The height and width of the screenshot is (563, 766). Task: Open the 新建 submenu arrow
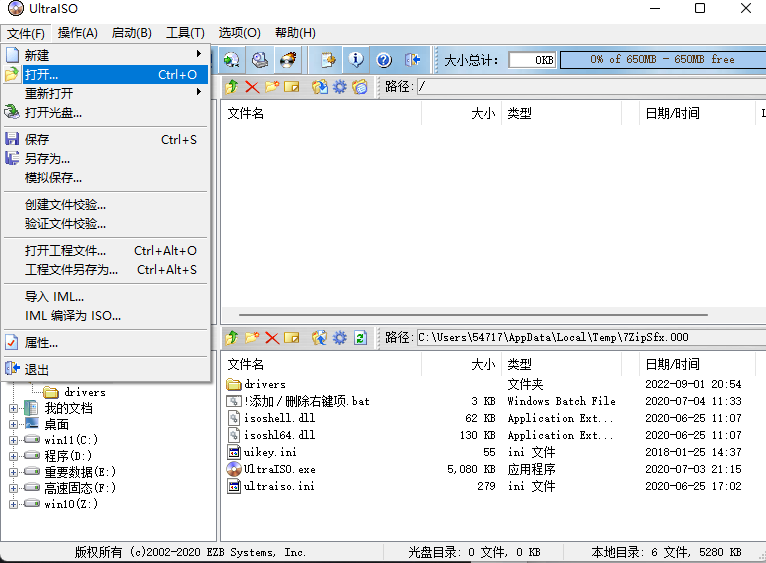(x=199, y=54)
